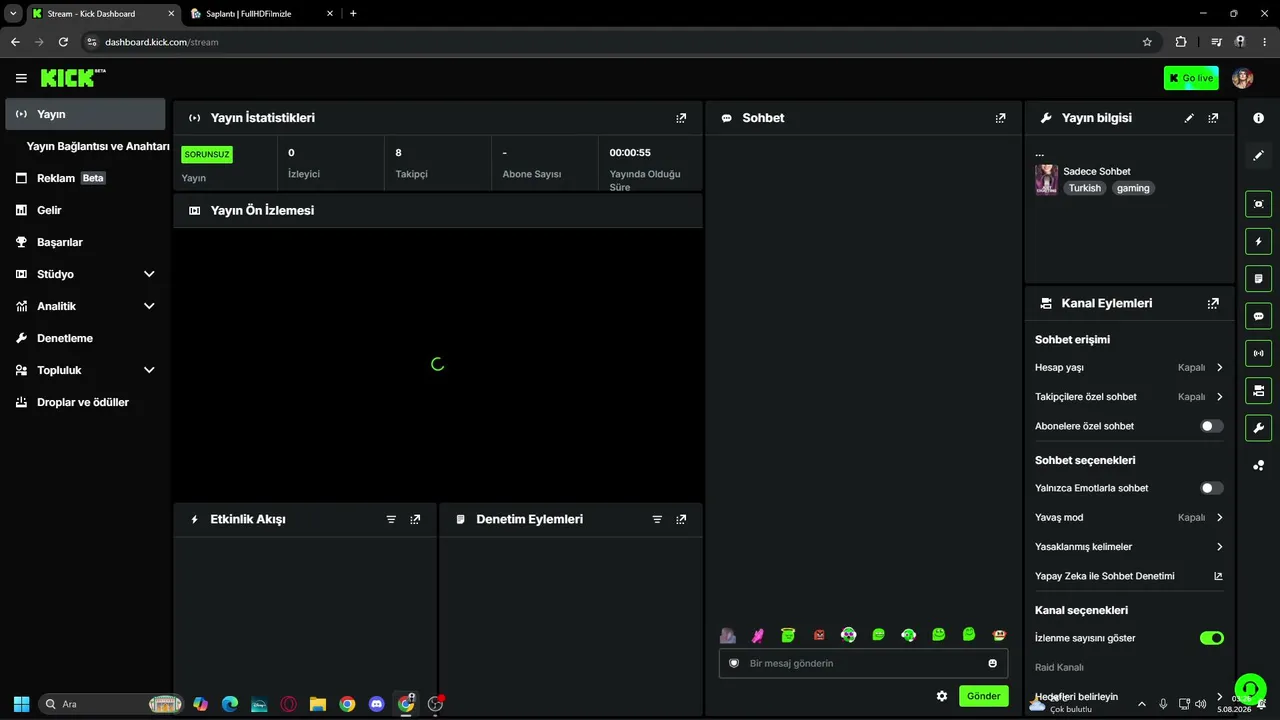This screenshot has width=1280, height=720.
Task: Pop out the Sohbet chat panel
Action: point(1000,118)
